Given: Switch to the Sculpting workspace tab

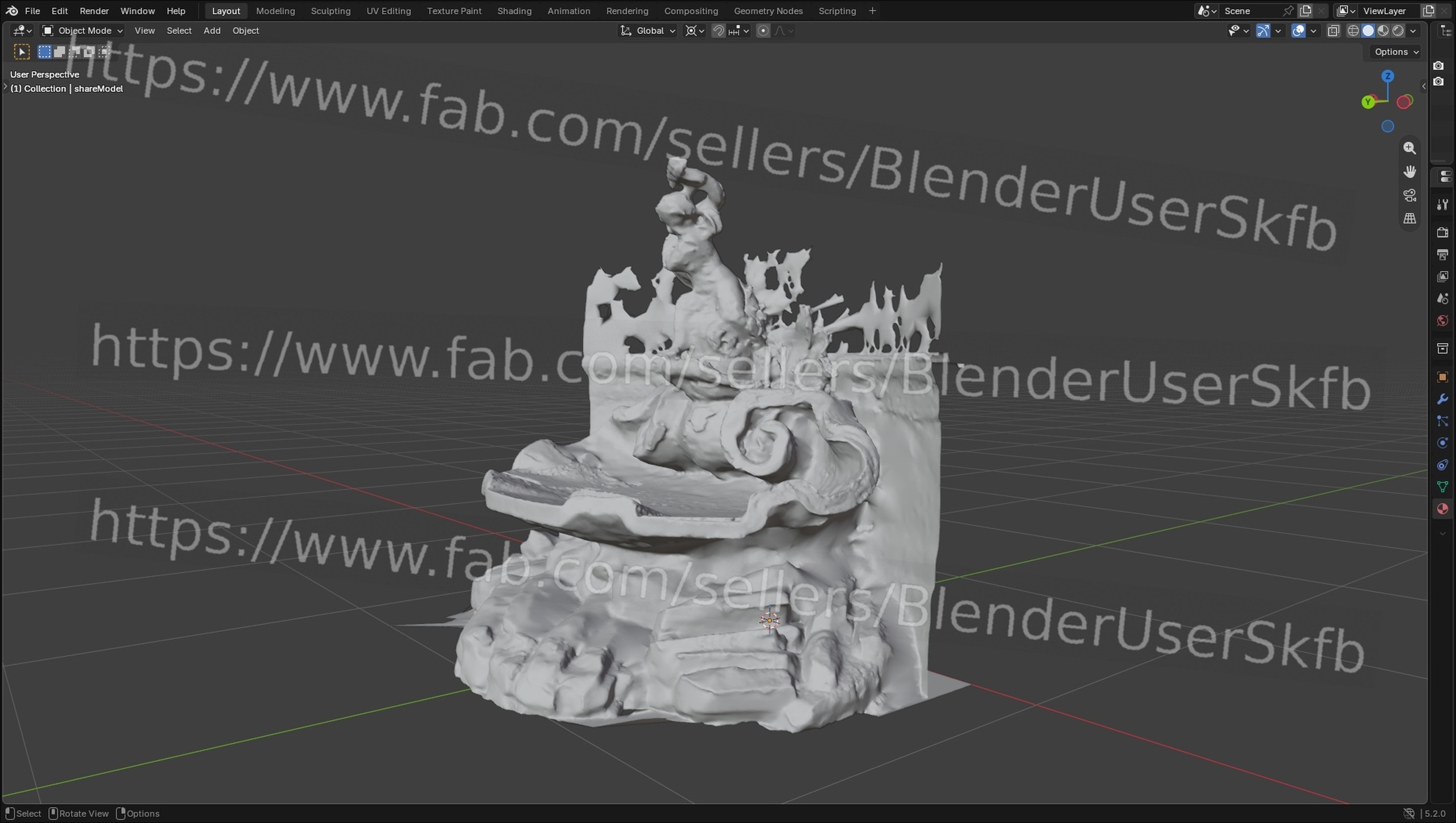Looking at the screenshot, I should tap(331, 11).
